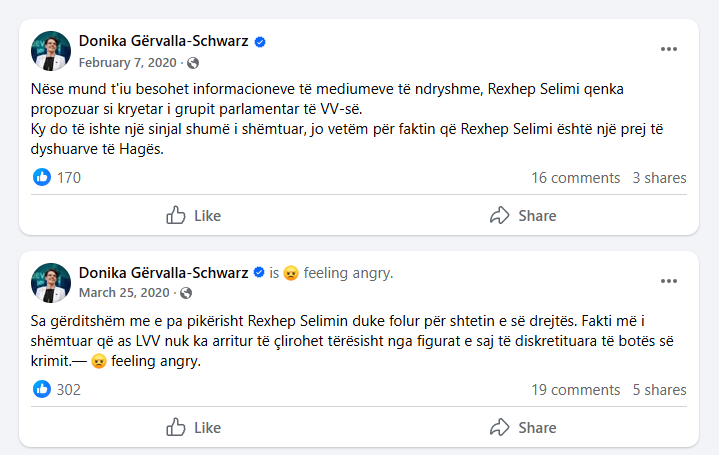Screen dimensions: 719x455
Task: Click the verified badge on the first post
Action: 260,42
